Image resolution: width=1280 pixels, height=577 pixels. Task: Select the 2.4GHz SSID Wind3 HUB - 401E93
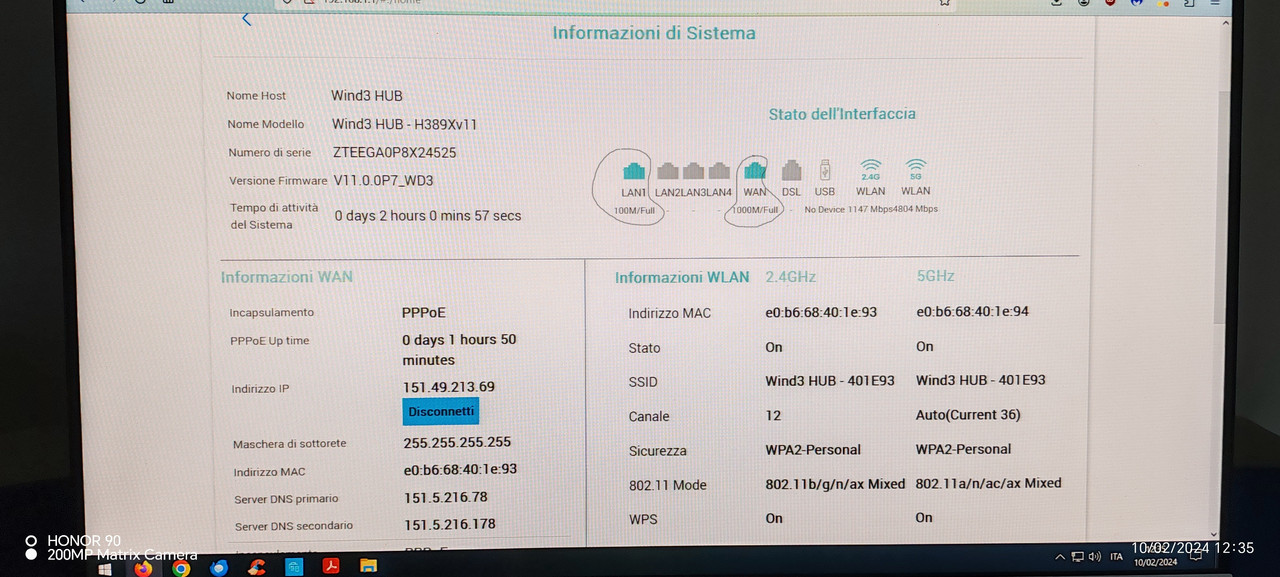(830, 381)
